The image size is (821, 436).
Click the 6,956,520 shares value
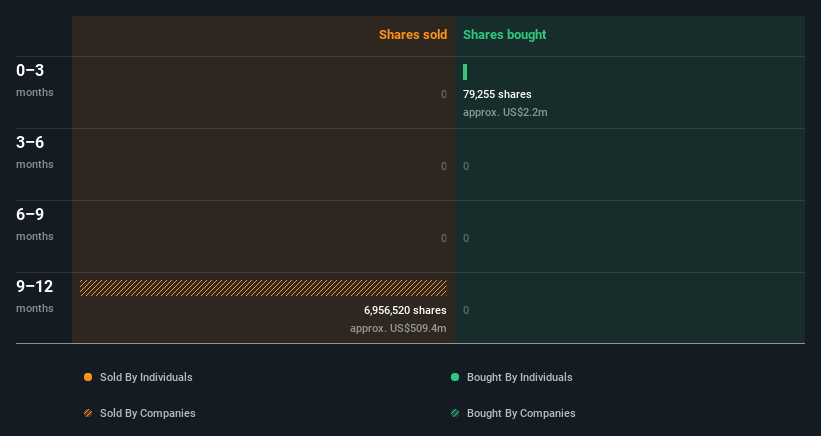click(405, 310)
